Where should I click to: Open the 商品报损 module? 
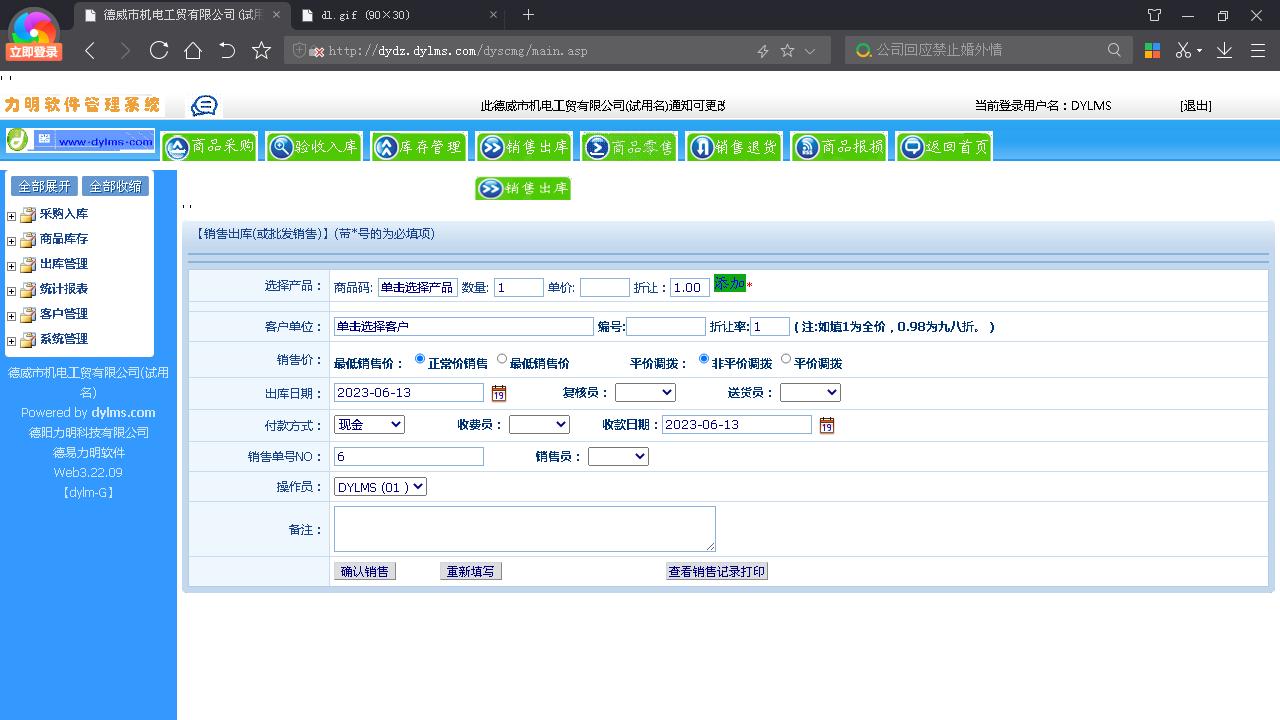point(839,145)
